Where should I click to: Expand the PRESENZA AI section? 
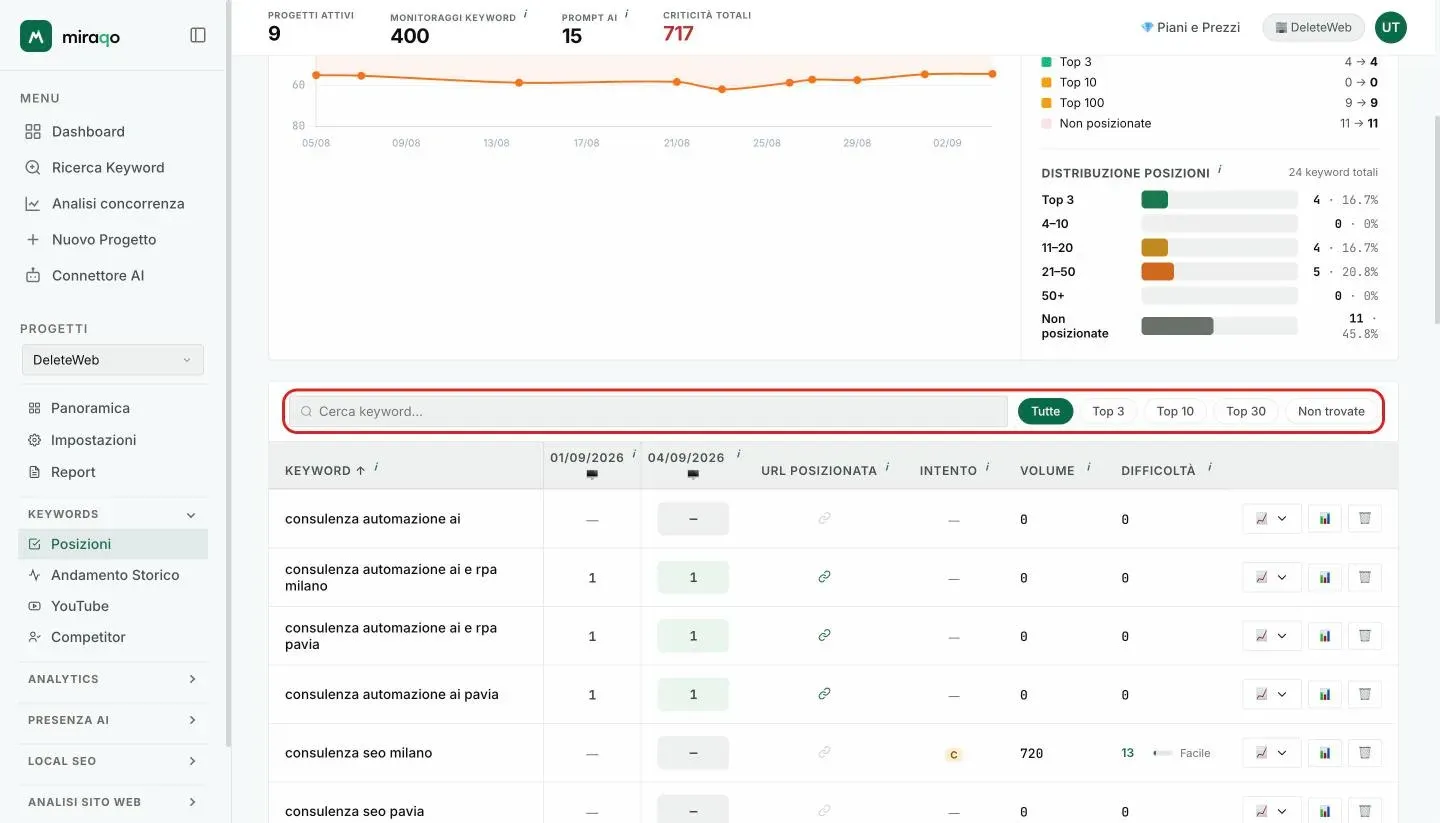(112, 720)
